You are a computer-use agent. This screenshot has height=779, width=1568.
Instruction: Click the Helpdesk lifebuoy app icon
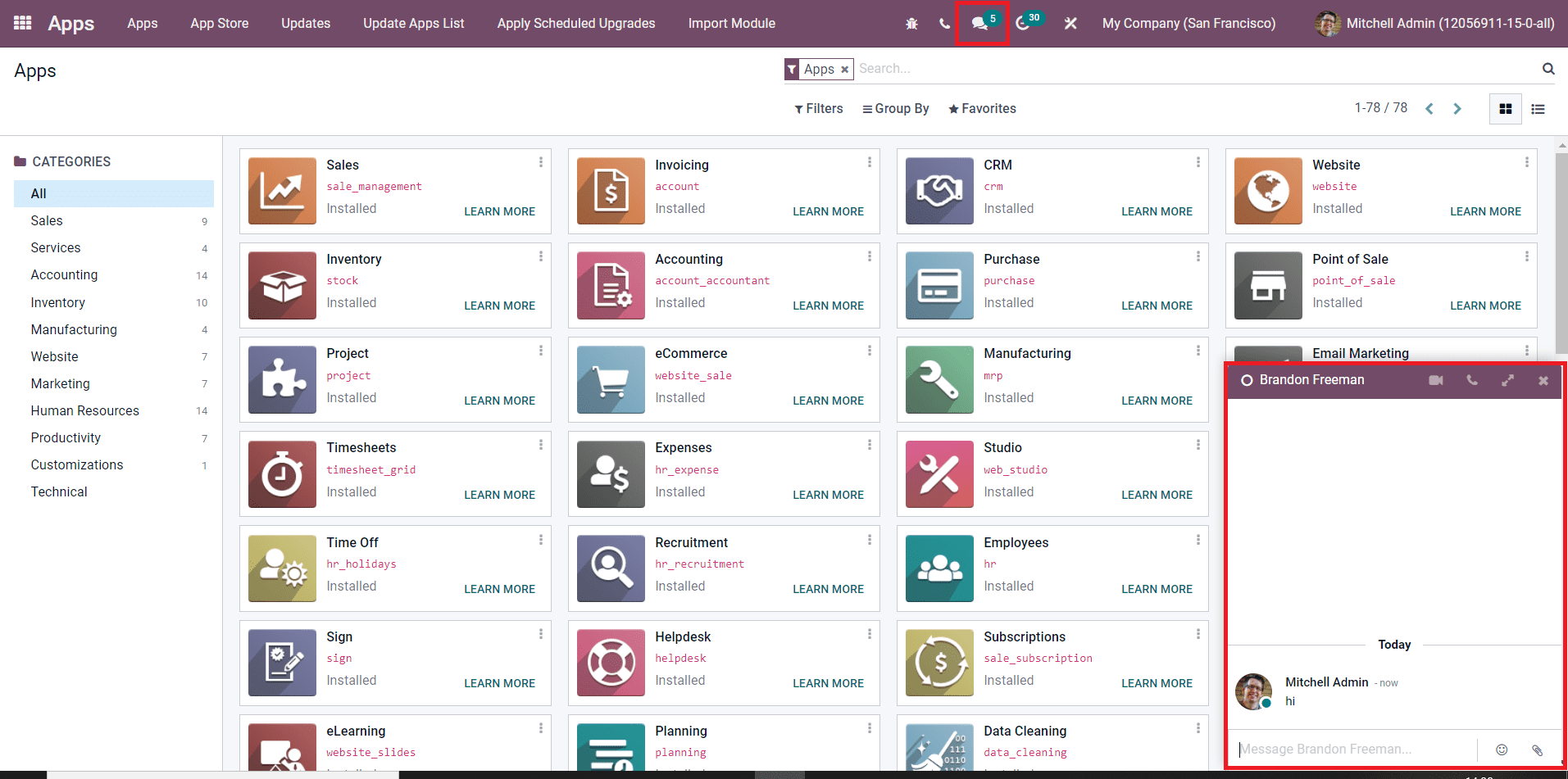tap(611, 663)
